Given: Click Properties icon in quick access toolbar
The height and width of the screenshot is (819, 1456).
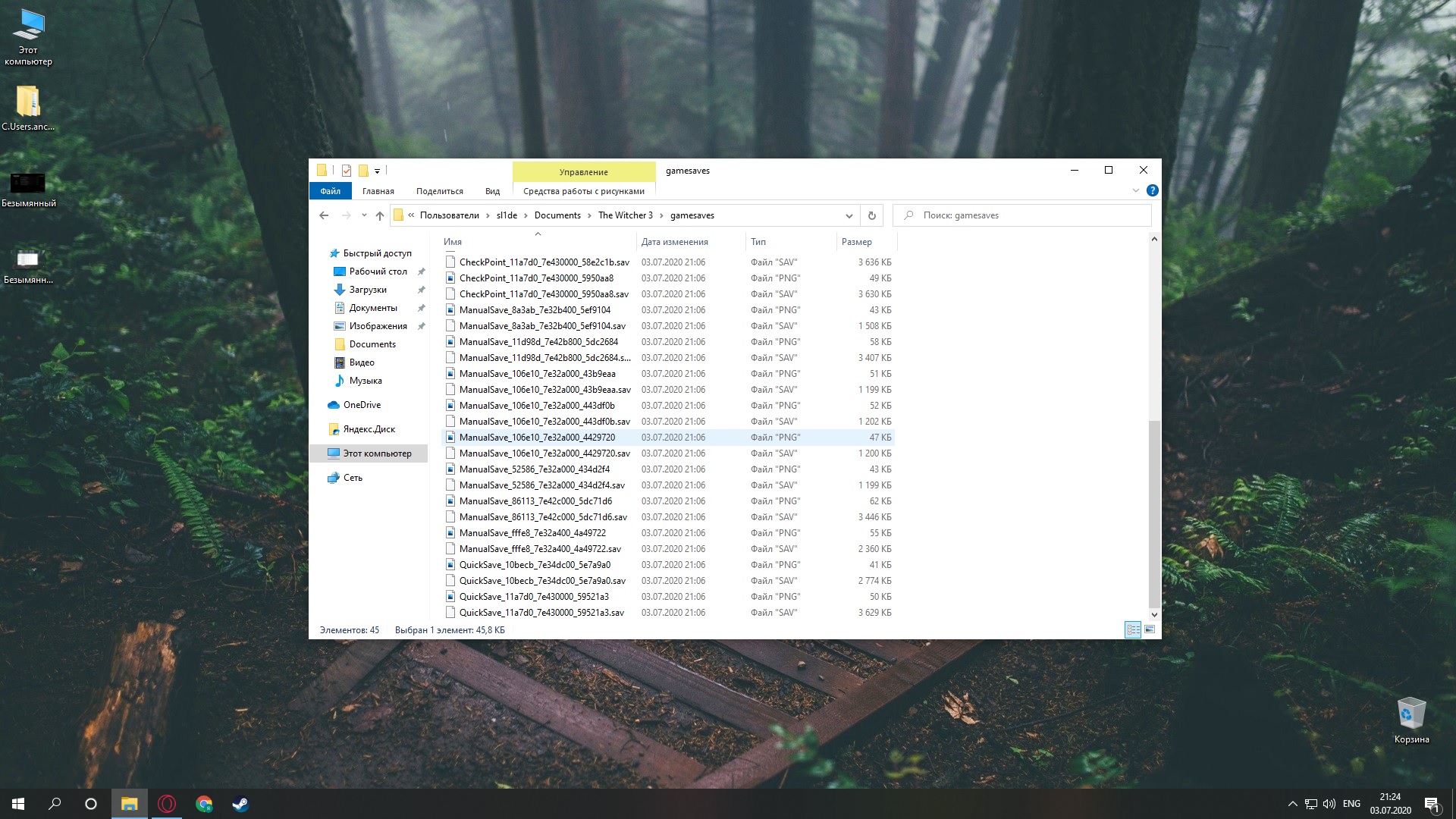Looking at the screenshot, I should tap(347, 171).
